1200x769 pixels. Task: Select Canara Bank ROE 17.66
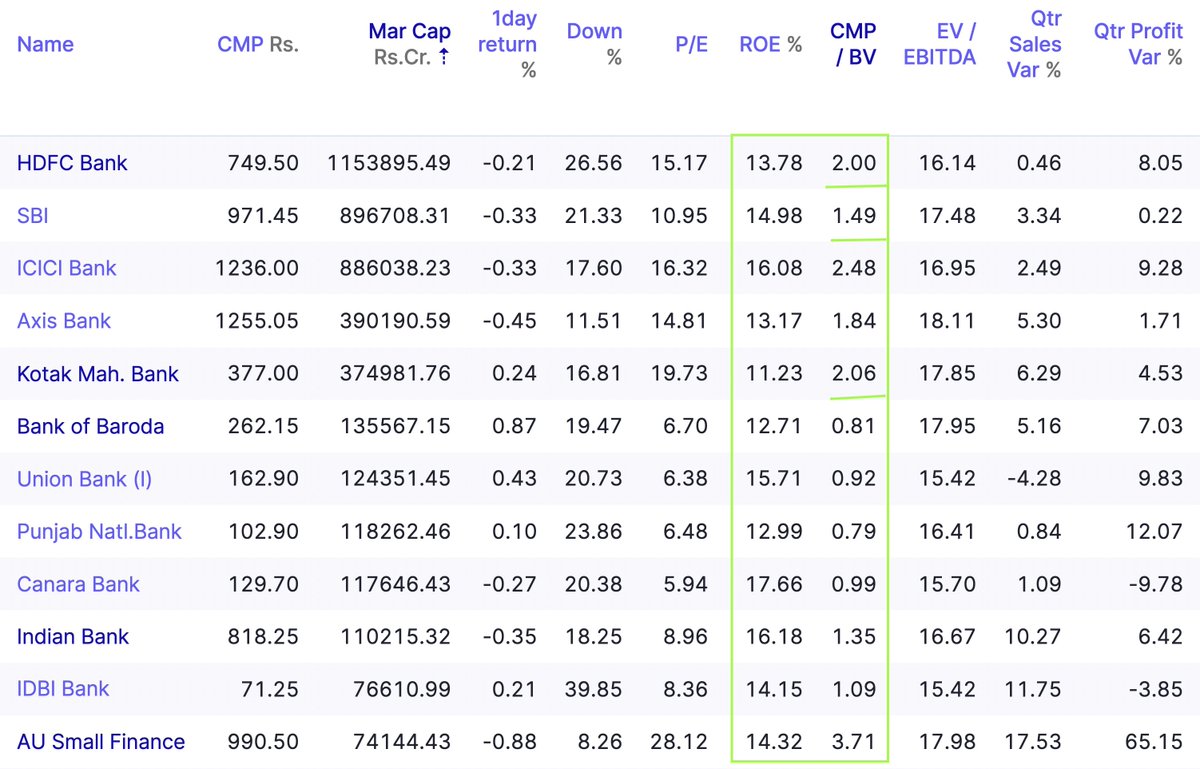point(774,584)
